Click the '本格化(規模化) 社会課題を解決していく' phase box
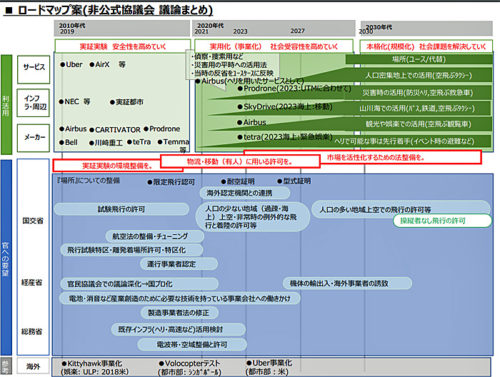500x377 pixels. coord(426,46)
